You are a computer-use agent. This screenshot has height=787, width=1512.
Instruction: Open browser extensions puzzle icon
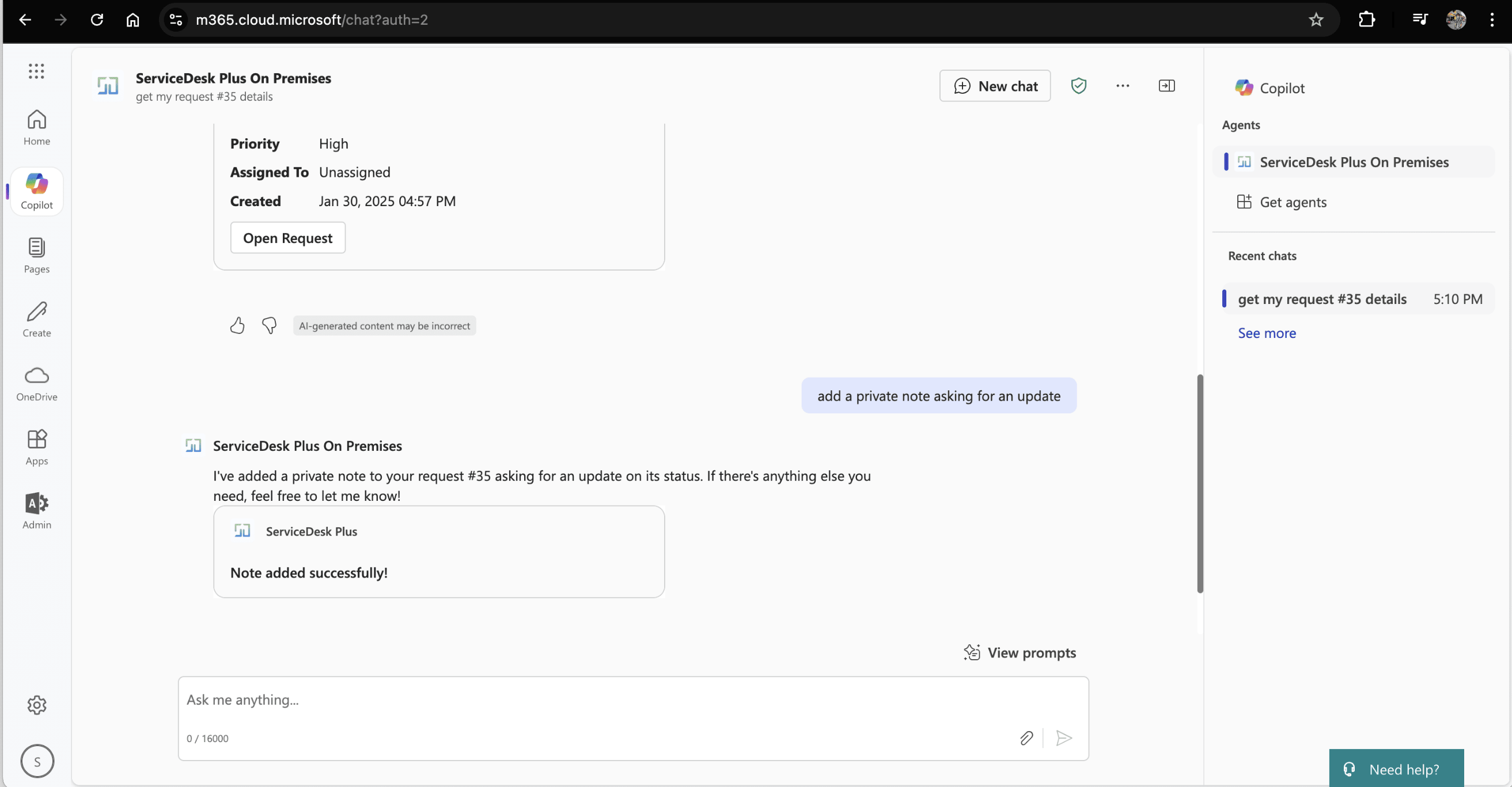point(1366,20)
